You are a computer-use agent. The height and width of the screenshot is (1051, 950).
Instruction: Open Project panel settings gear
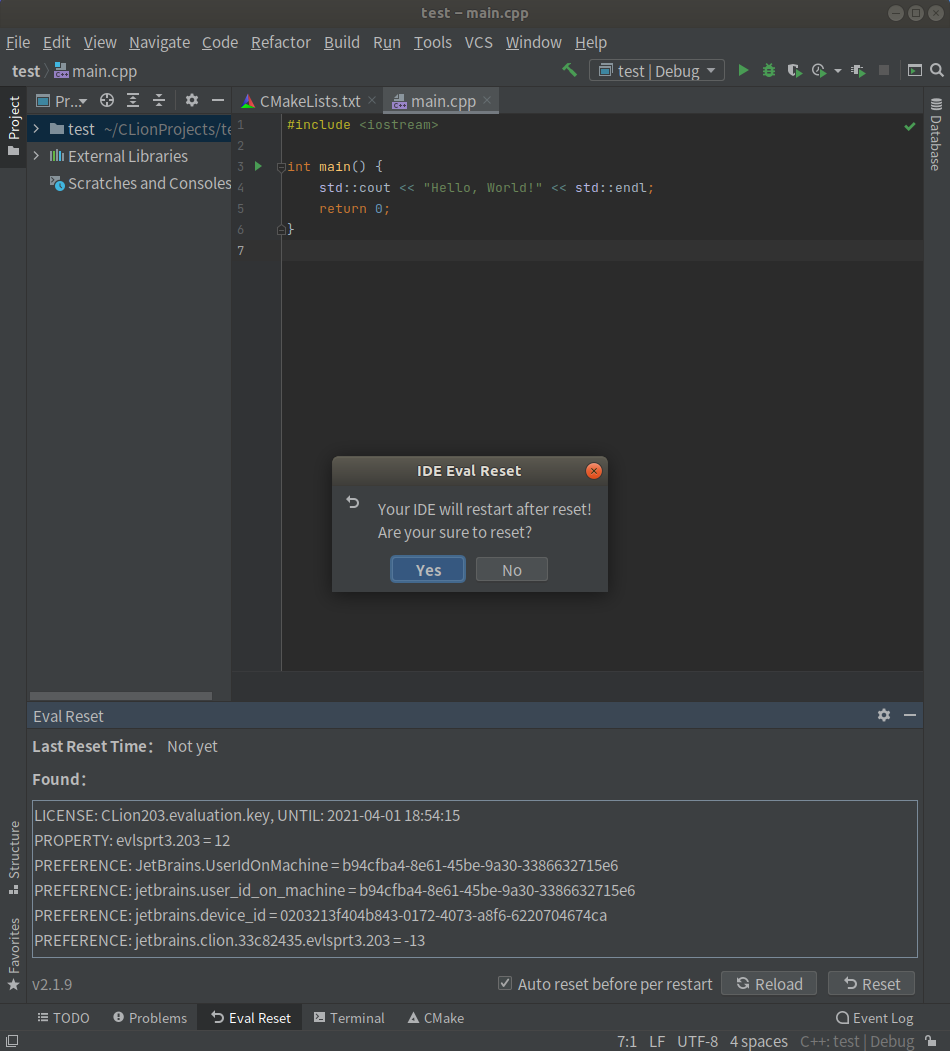(x=192, y=101)
